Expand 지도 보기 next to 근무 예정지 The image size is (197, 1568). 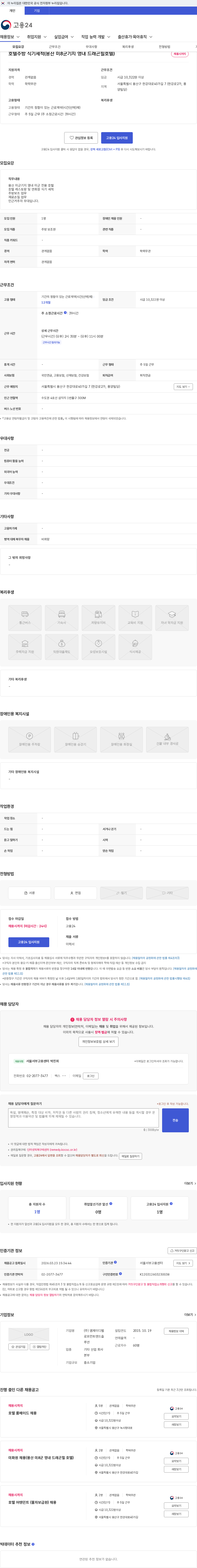[183, 387]
